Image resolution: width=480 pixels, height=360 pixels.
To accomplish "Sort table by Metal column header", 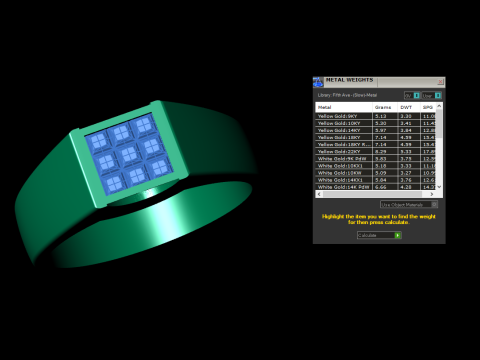I will (x=344, y=107).
